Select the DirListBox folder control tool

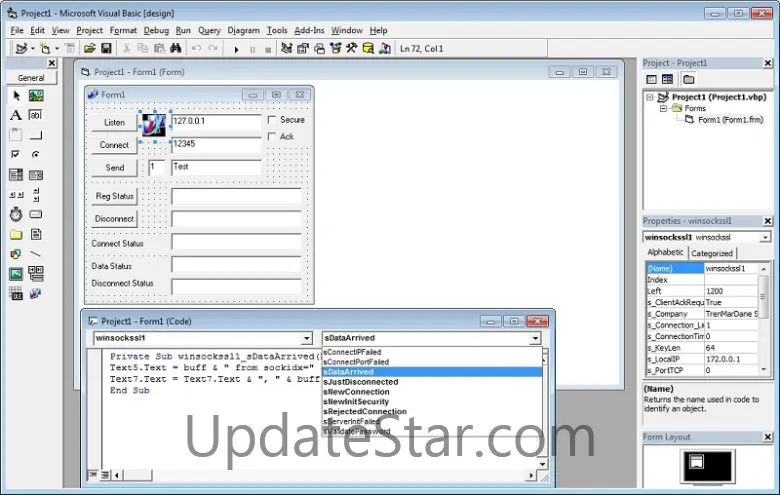click(x=16, y=234)
